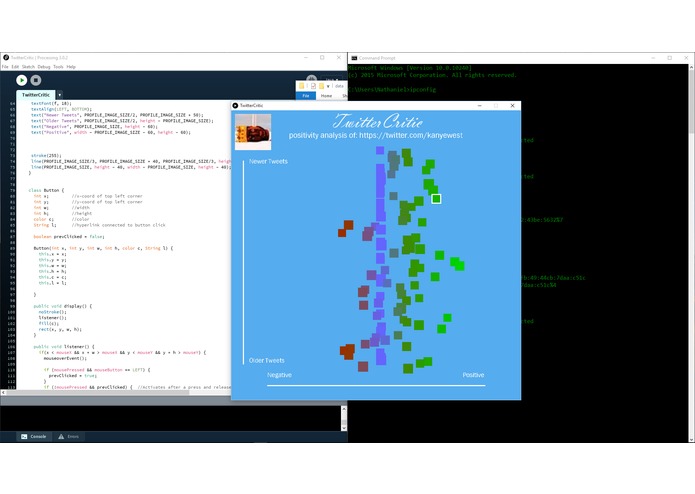Click the 'class Button {' code line
This screenshot has width=695, height=494.
[x=46, y=190]
